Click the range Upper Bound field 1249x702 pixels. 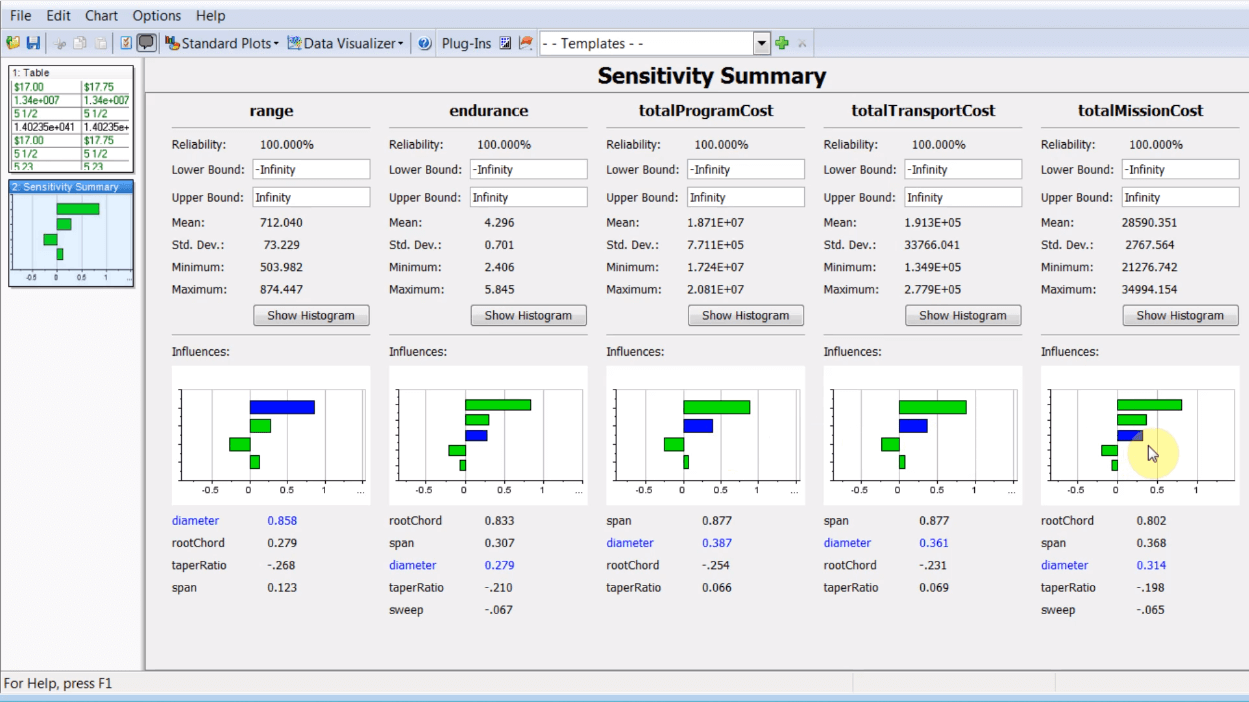pos(311,197)
